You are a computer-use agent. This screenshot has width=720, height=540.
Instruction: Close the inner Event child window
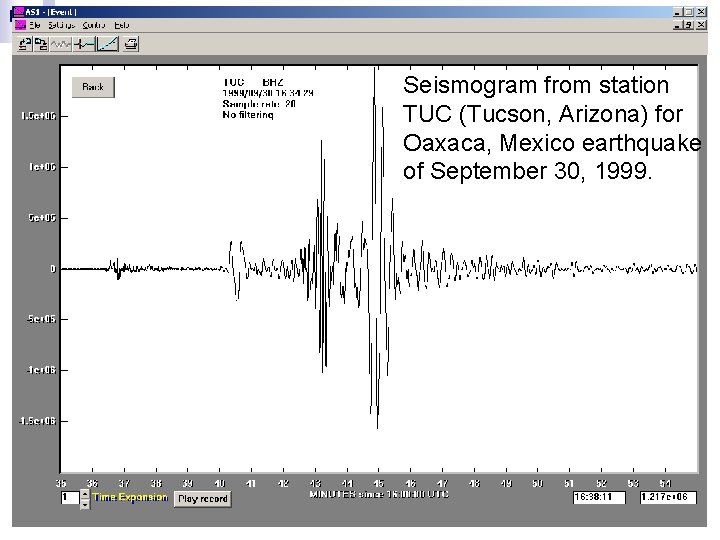[x=701, y=25]
